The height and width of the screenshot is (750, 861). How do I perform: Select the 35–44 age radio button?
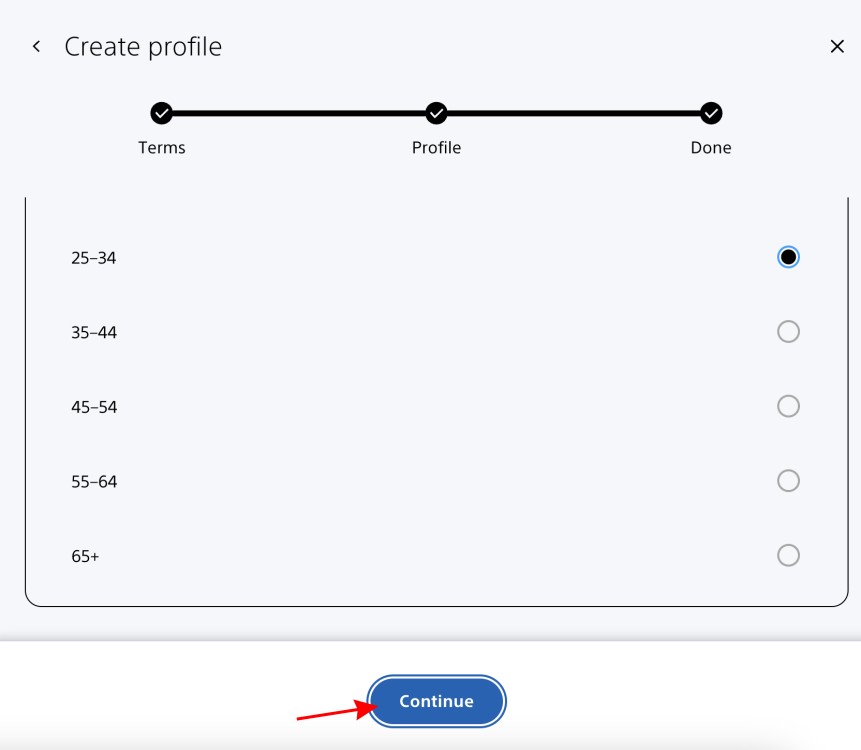(x=788, y=331)
